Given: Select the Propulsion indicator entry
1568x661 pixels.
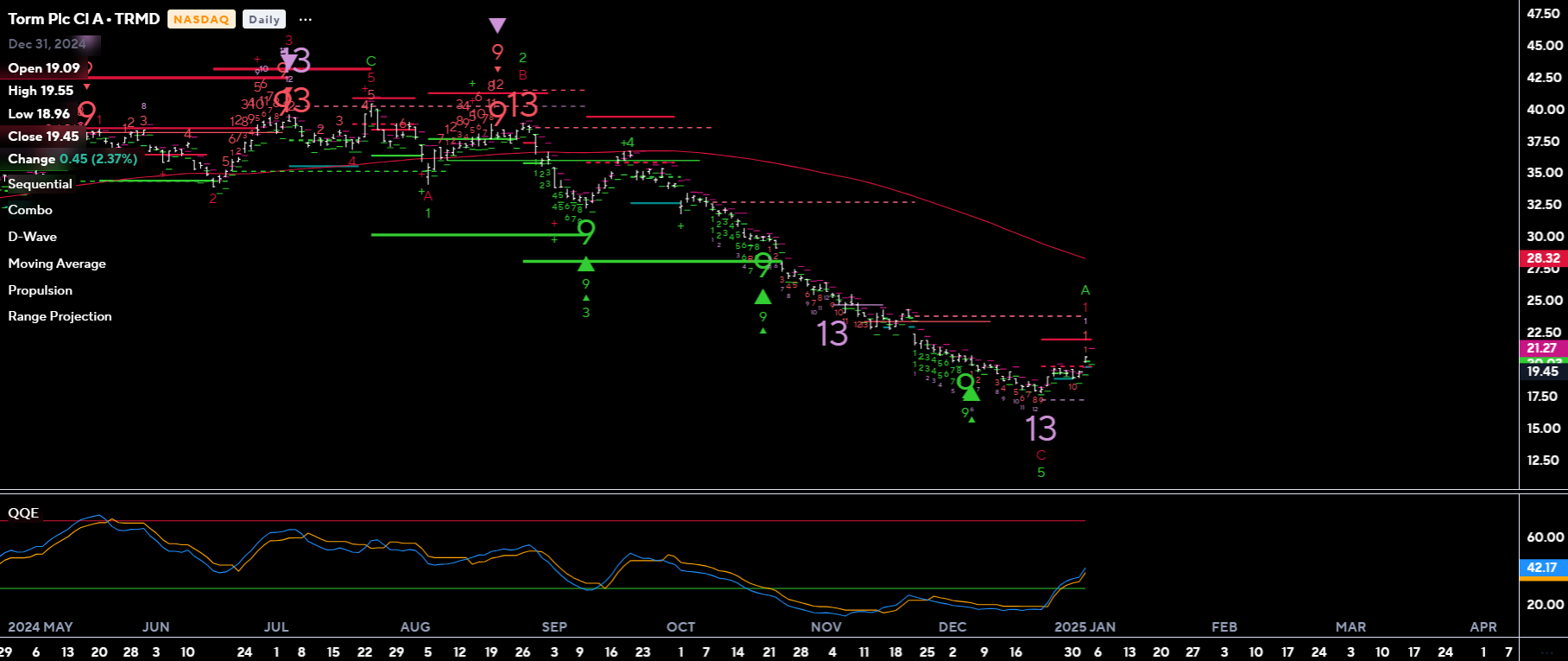Looking at the screenshot, I should tap(41, 290).
